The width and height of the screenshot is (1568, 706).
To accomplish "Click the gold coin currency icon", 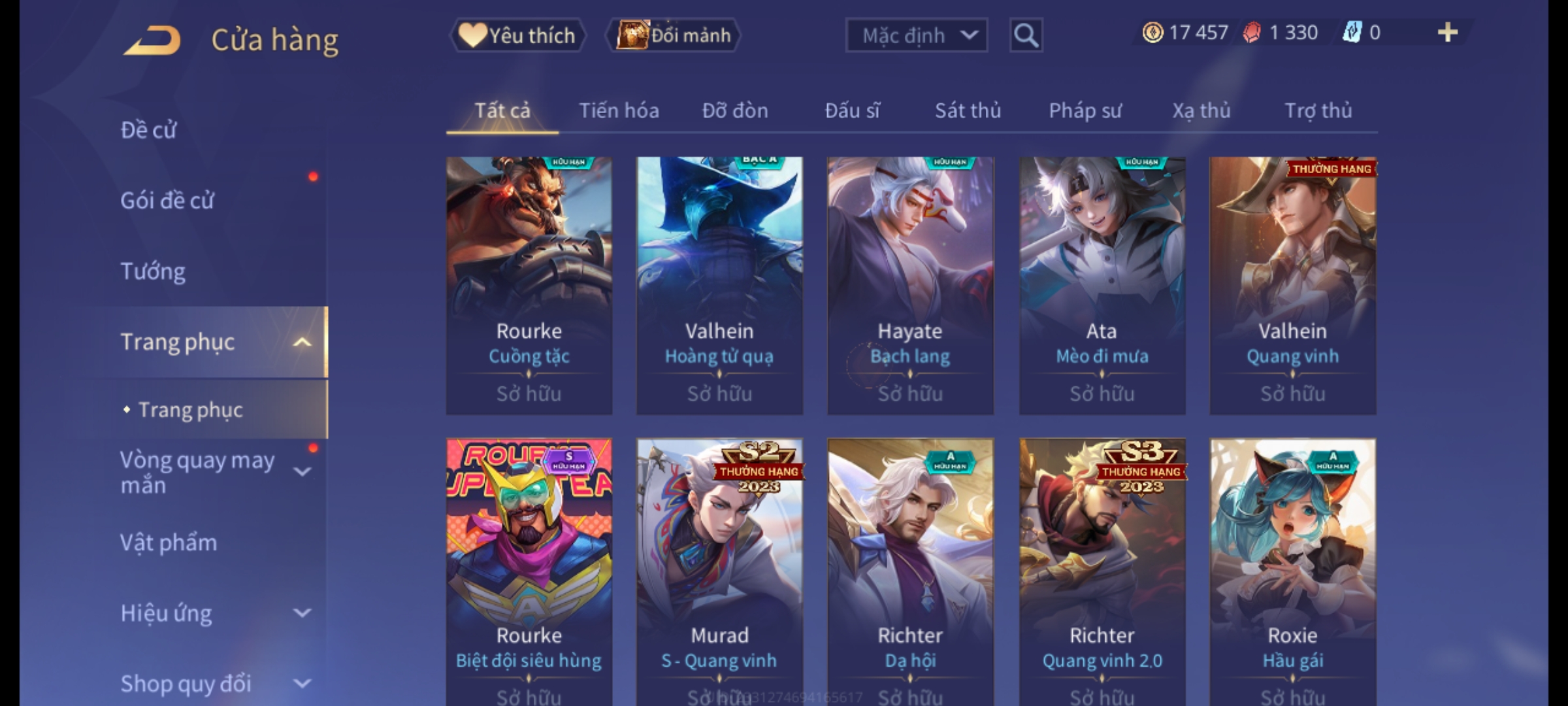I will (x=1152, y=33).
